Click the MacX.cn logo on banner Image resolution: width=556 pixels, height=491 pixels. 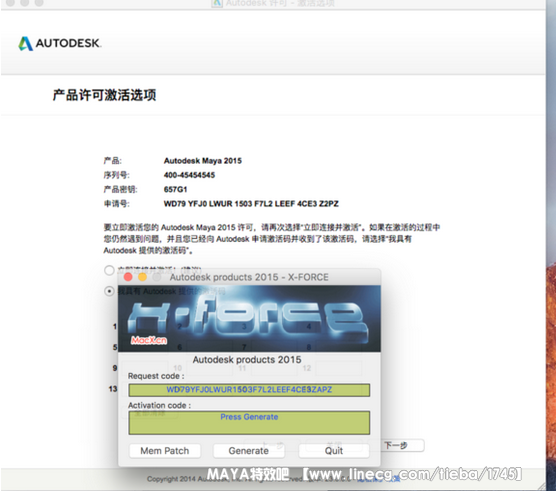(149, 340)
